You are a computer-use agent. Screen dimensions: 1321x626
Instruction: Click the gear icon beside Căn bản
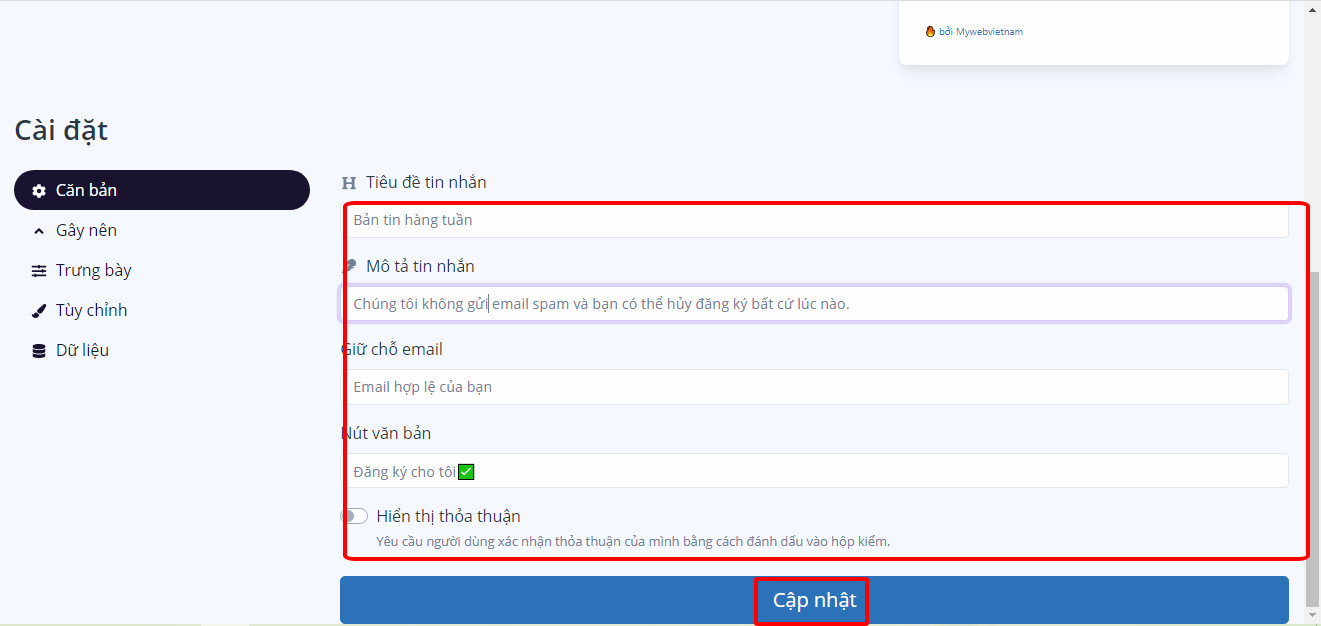tap(39, 191)
